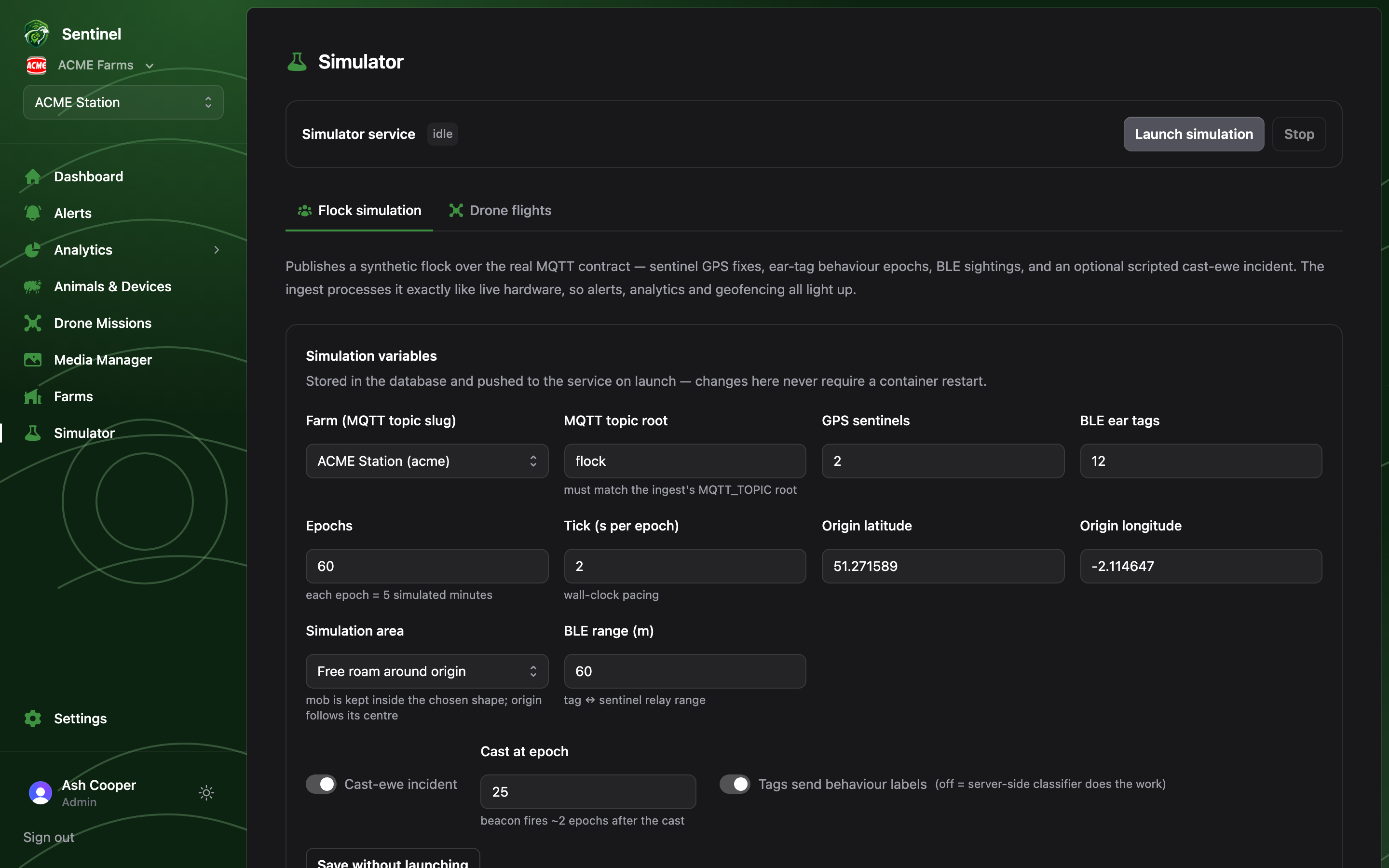This screenshot has height=868, width=1389.
Task: Click the ACME Farms red logo
Action: click(37, 66)
